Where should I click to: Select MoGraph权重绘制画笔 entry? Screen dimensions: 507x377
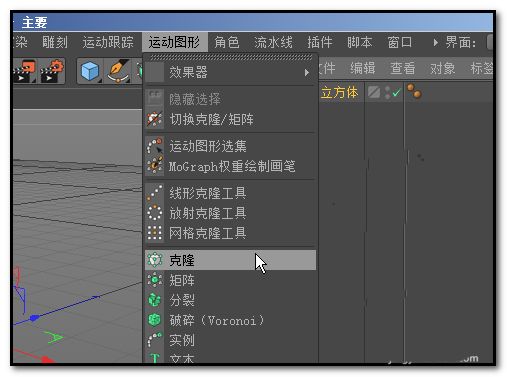click(x=230, y=166)
